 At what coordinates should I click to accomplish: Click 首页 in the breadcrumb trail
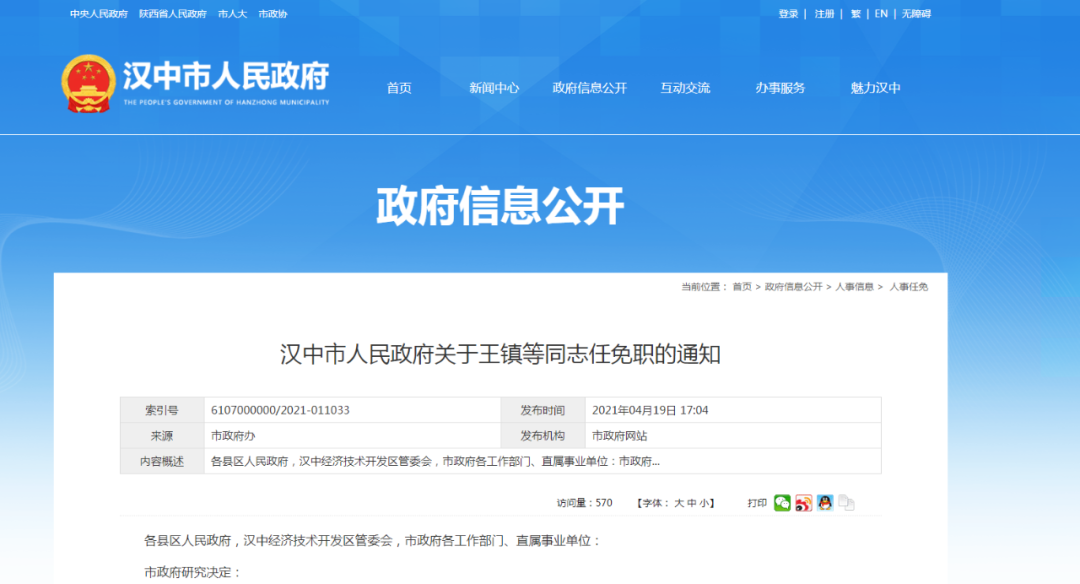pyautogui.click(x=742, y=286)
